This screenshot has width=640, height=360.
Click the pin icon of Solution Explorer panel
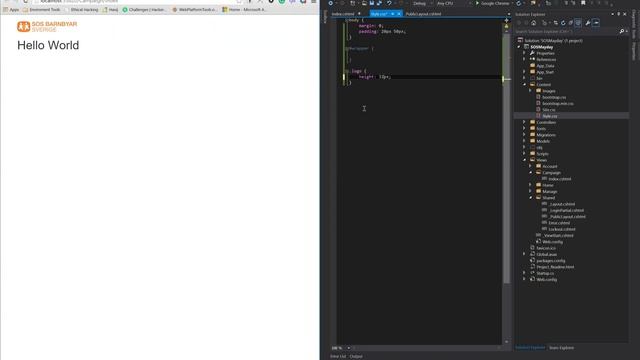pyautogui.click(x=619, y=14)
